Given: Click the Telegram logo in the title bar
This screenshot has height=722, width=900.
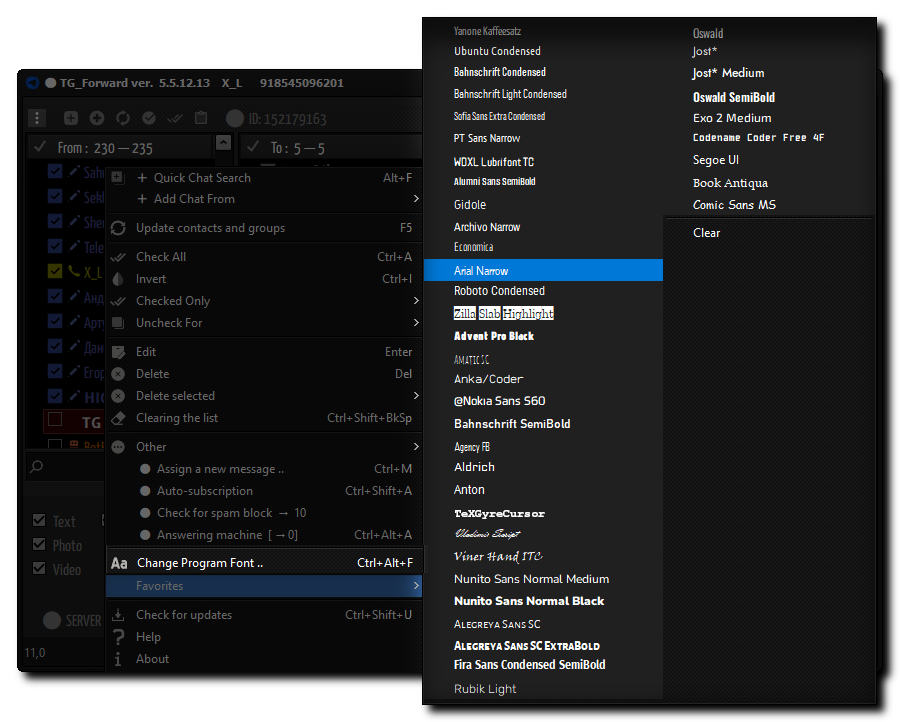Looking at the screenshot, I should pyautogui.click(x=33, y=83).
